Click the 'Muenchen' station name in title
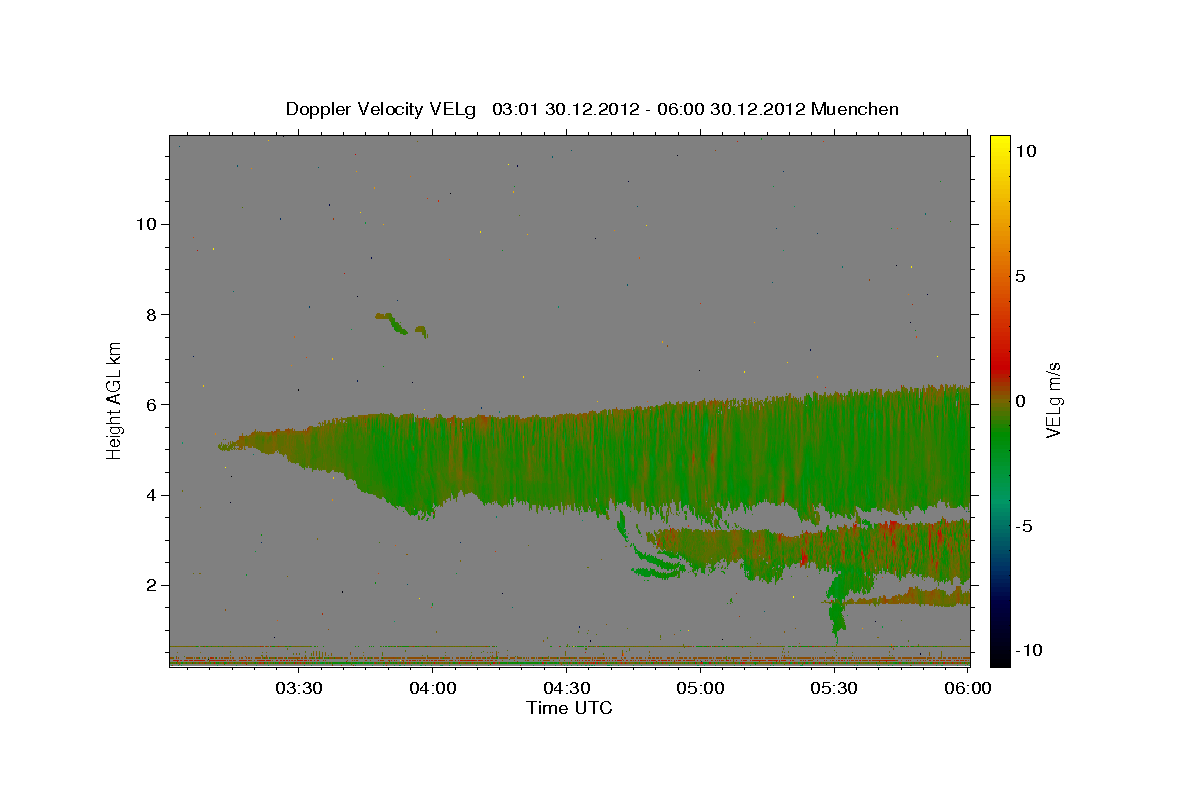The height and width of the screenshot is (800, 1200). (855, 109)
